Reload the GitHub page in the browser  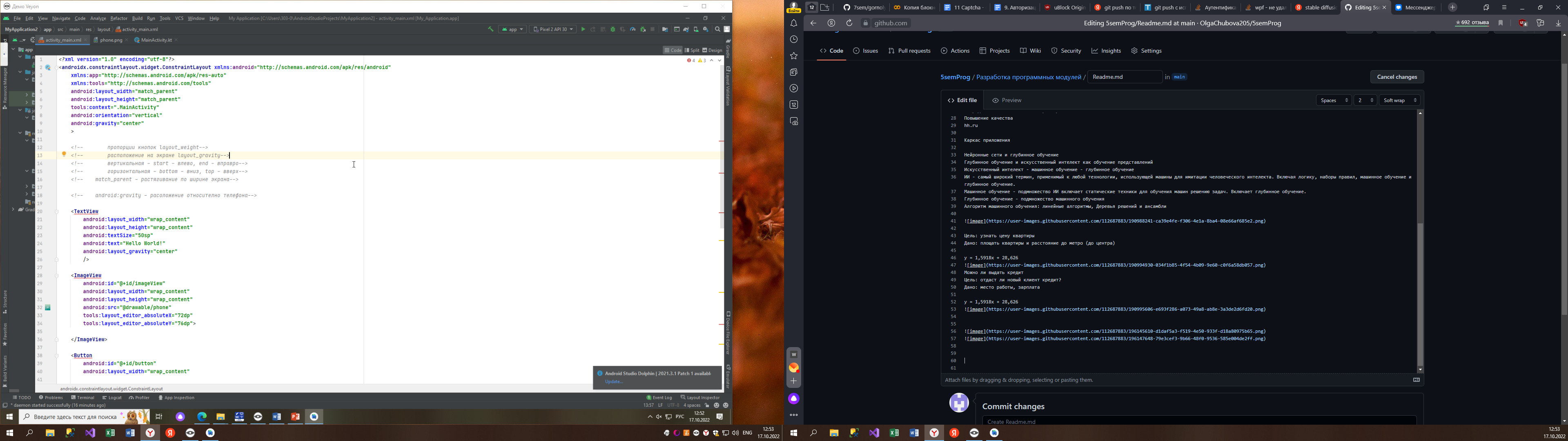(849, 23)
